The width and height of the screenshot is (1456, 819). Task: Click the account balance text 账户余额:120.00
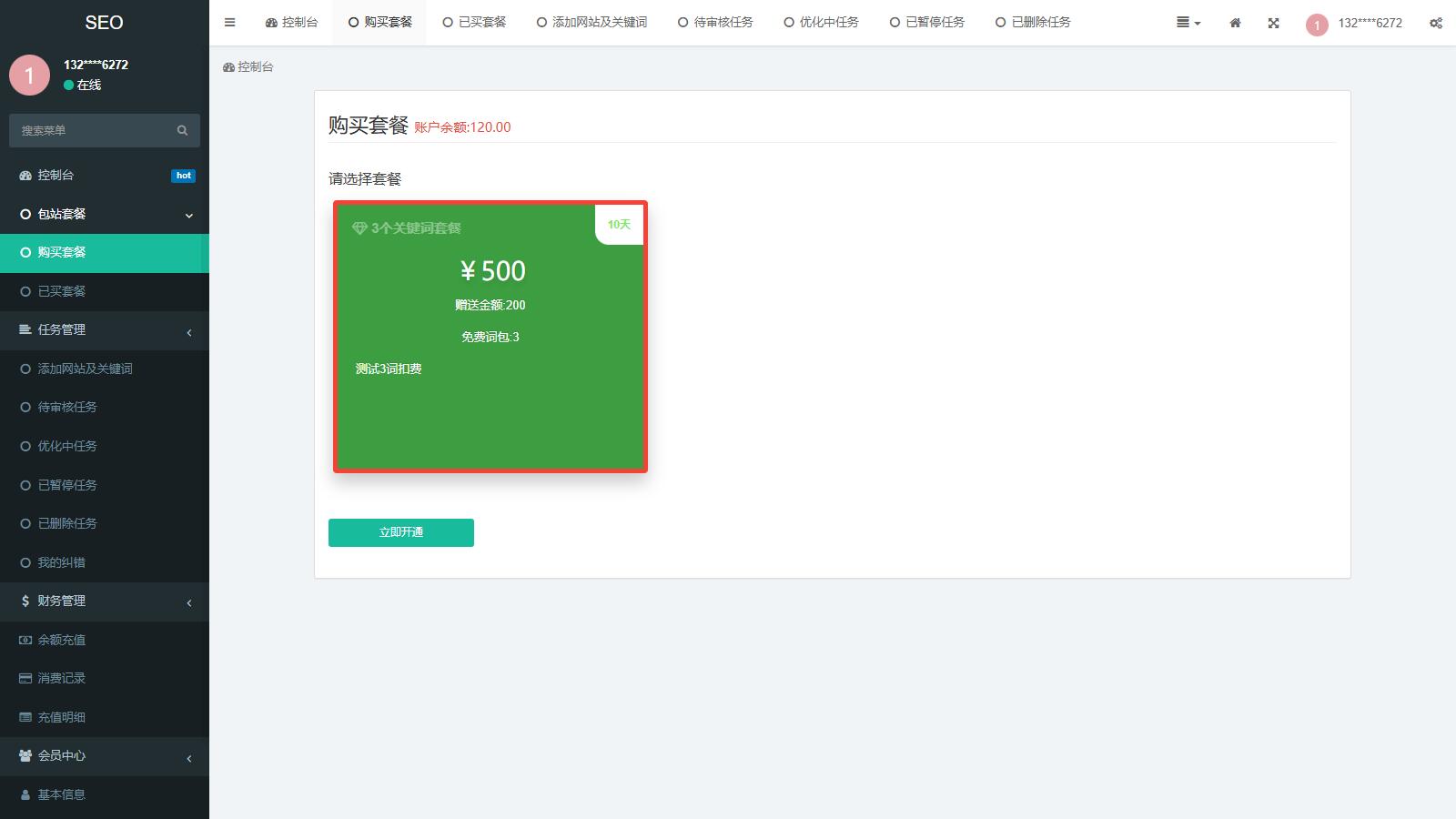[x=462, y=127]
